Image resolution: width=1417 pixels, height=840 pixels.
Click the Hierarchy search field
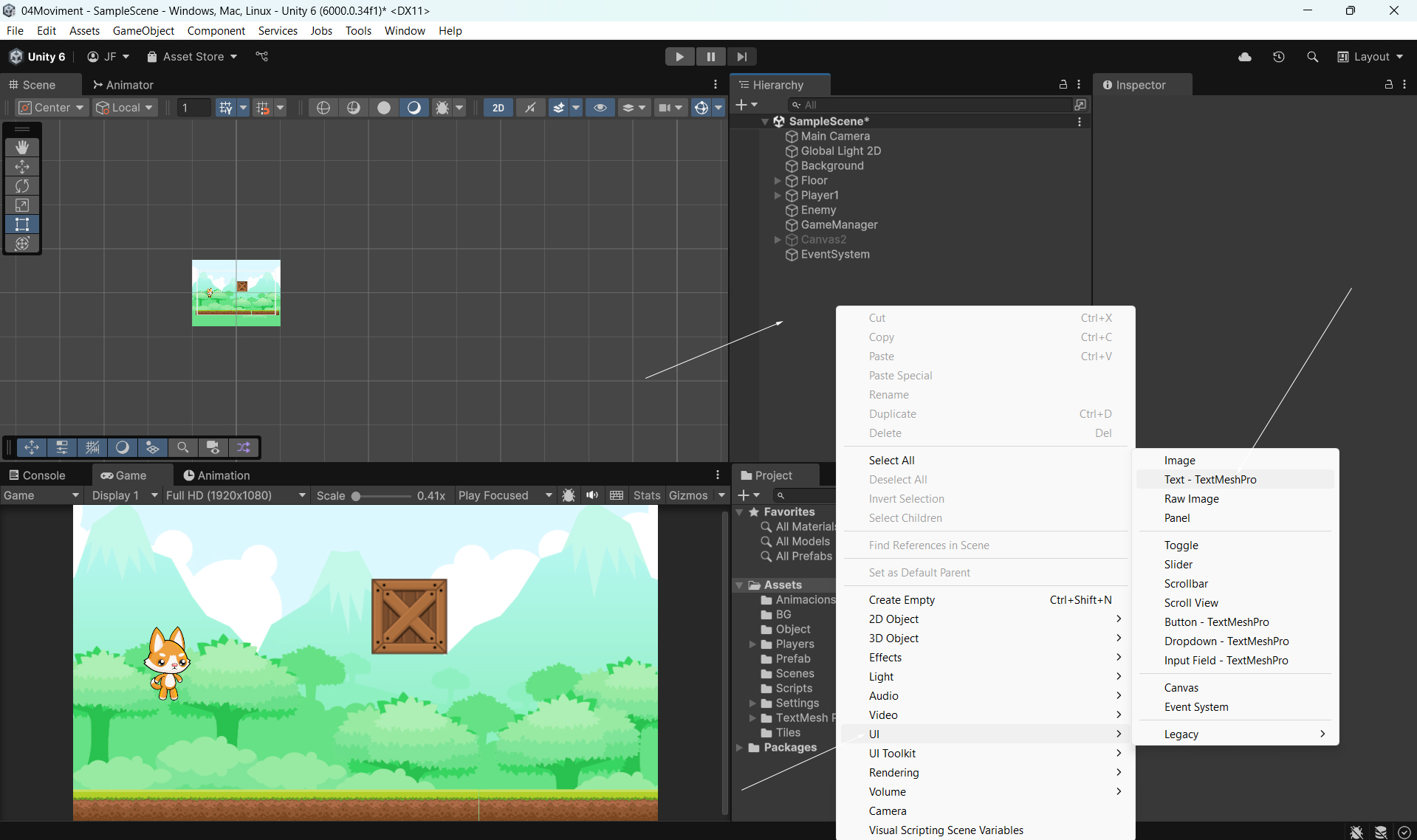pos(930,105)
